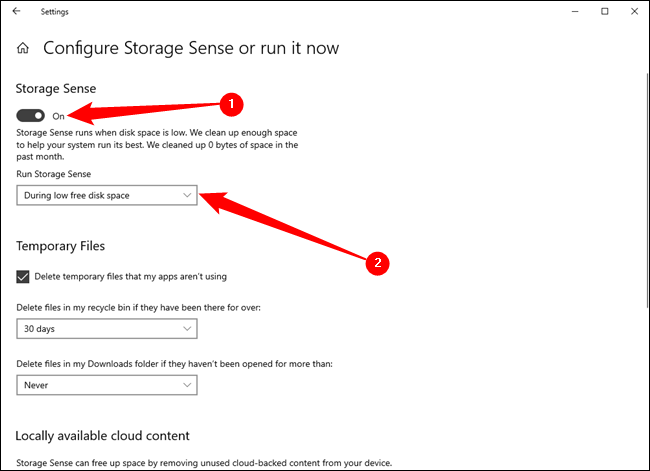Click the 'Configure Storage Sense or run it now' heading
The width and height of the screenshot is (650, 471).
coord(191,48)
